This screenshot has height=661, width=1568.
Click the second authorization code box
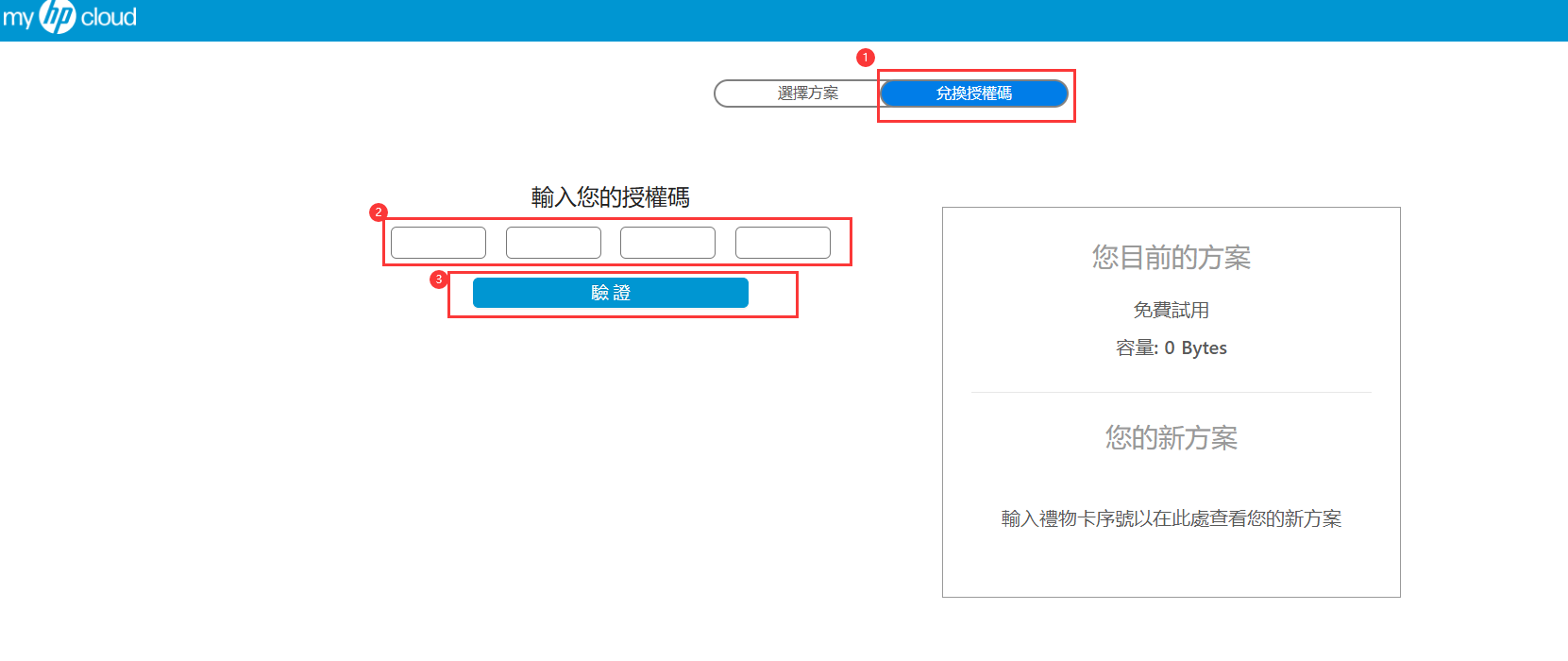pyautogui.click(x=553, y=243)
